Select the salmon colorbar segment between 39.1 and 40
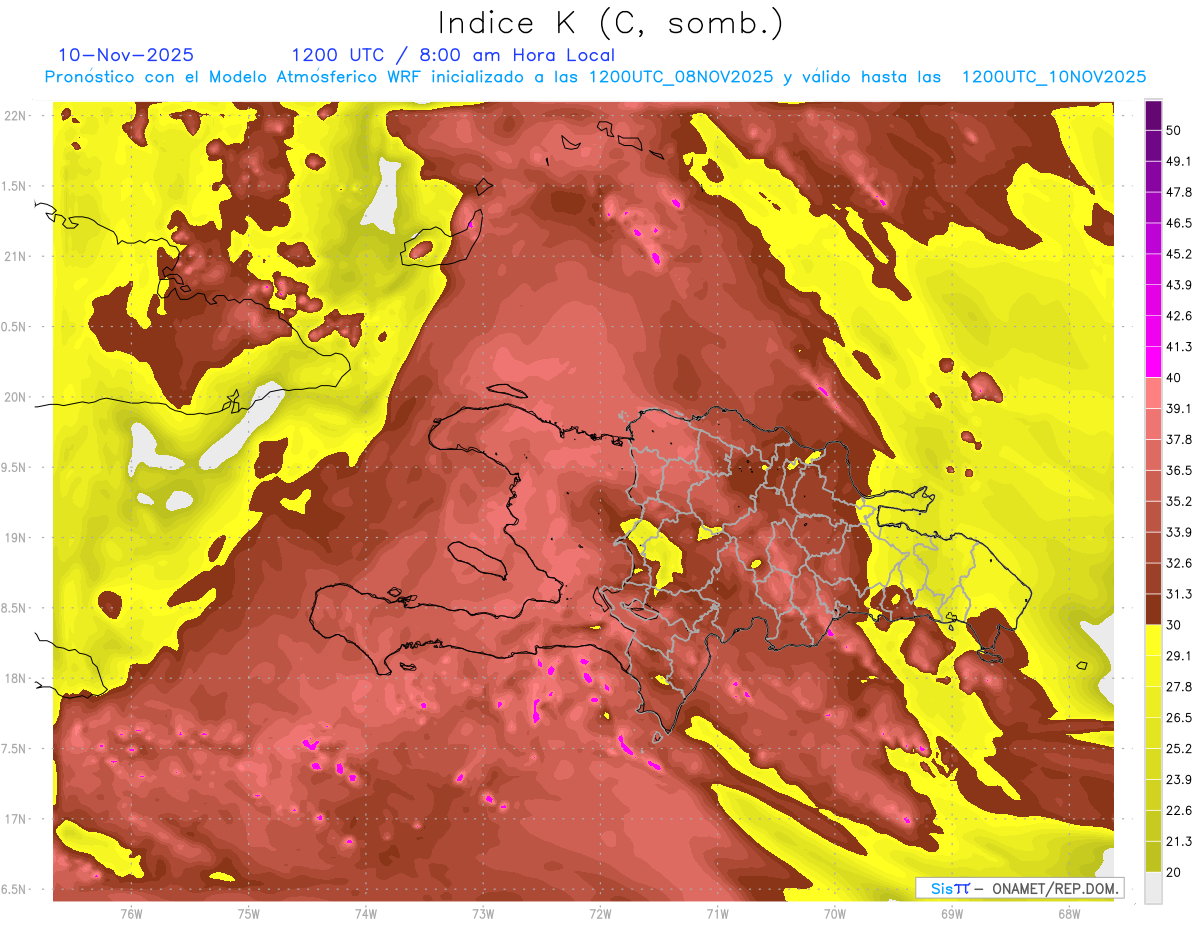This screenshot has height=927, width=1200. click(x=1153, y=392)
